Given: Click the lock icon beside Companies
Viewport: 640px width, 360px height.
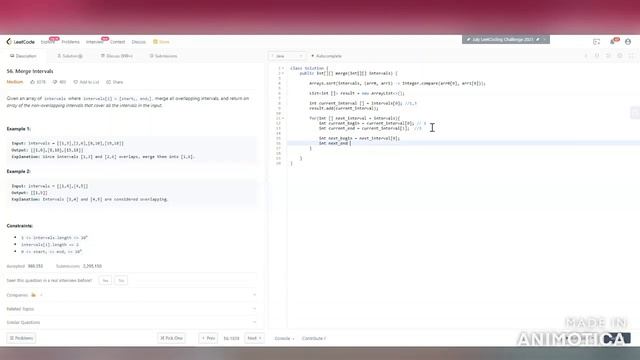Looking at the screenshot, I should [x=33, y=295].
